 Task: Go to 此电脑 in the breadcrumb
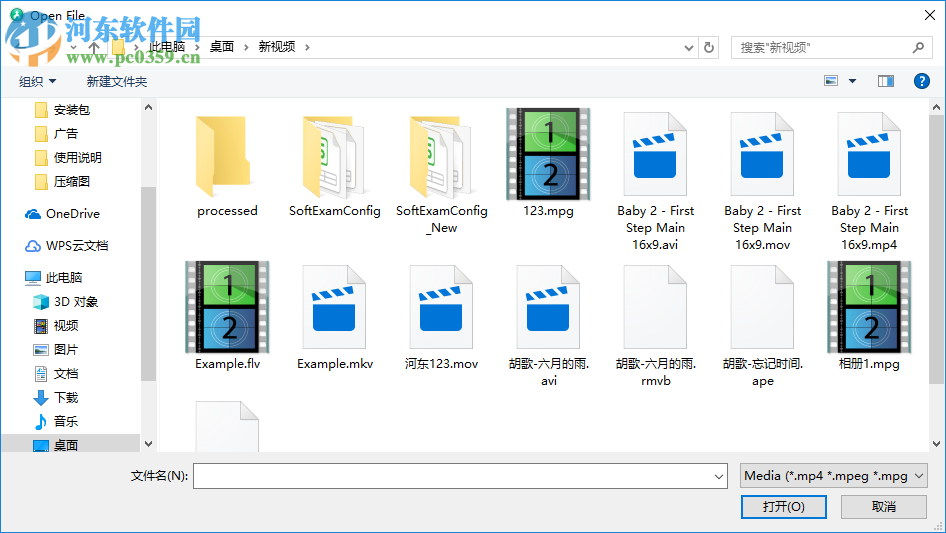pyautogui.click(x=167, y=46)
